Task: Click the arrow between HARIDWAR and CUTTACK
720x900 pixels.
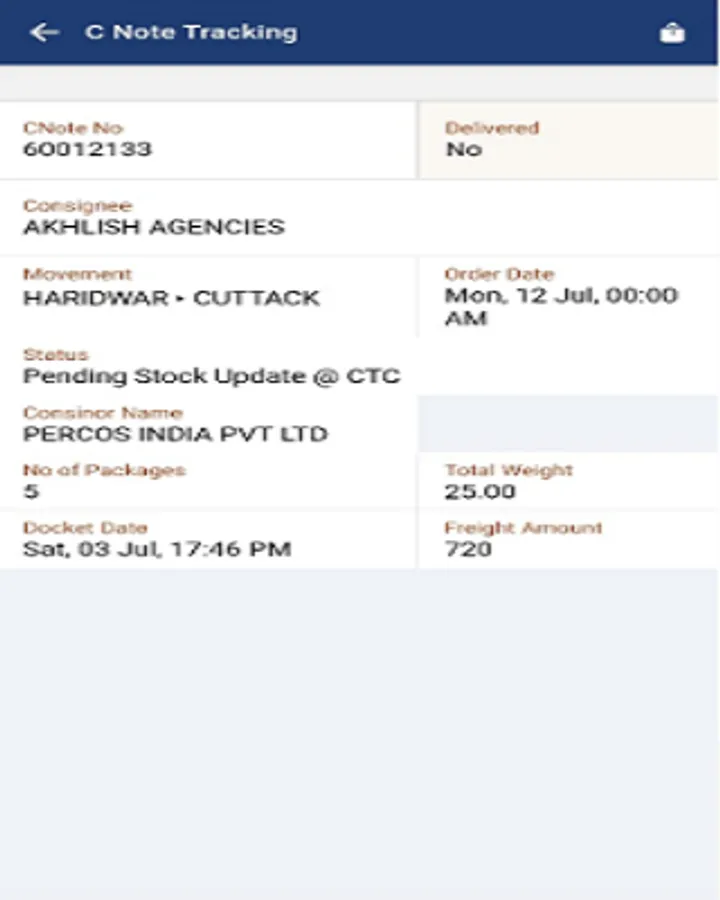Action: tap(180, 298)
